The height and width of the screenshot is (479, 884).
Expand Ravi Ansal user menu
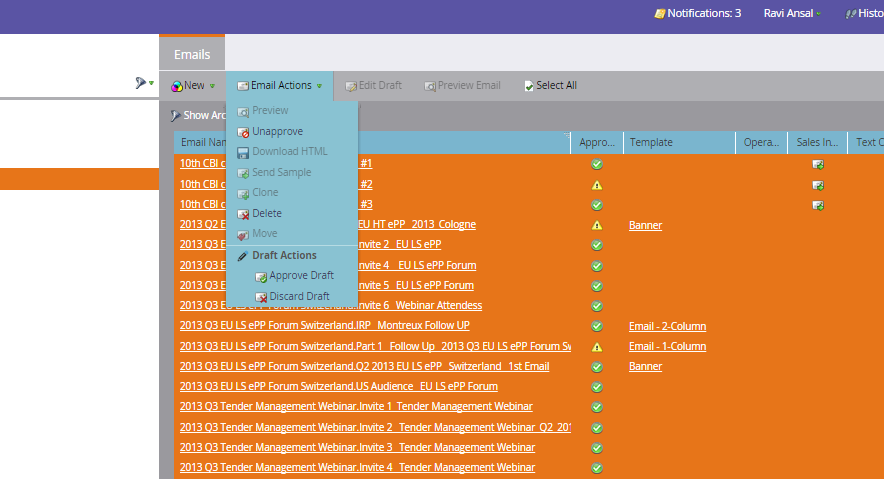(x=792, y=14)
